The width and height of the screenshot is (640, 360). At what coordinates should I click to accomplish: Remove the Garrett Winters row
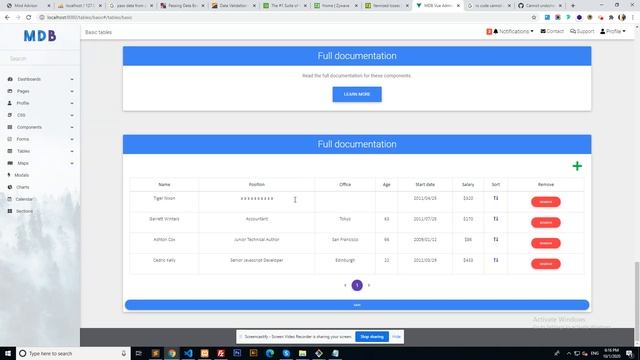point(546,222)
